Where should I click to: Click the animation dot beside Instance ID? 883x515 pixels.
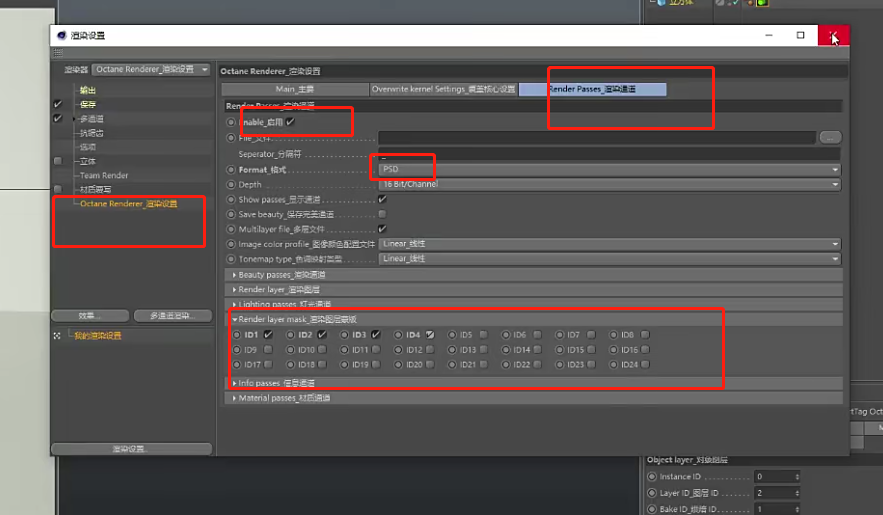tap(652, 476)
